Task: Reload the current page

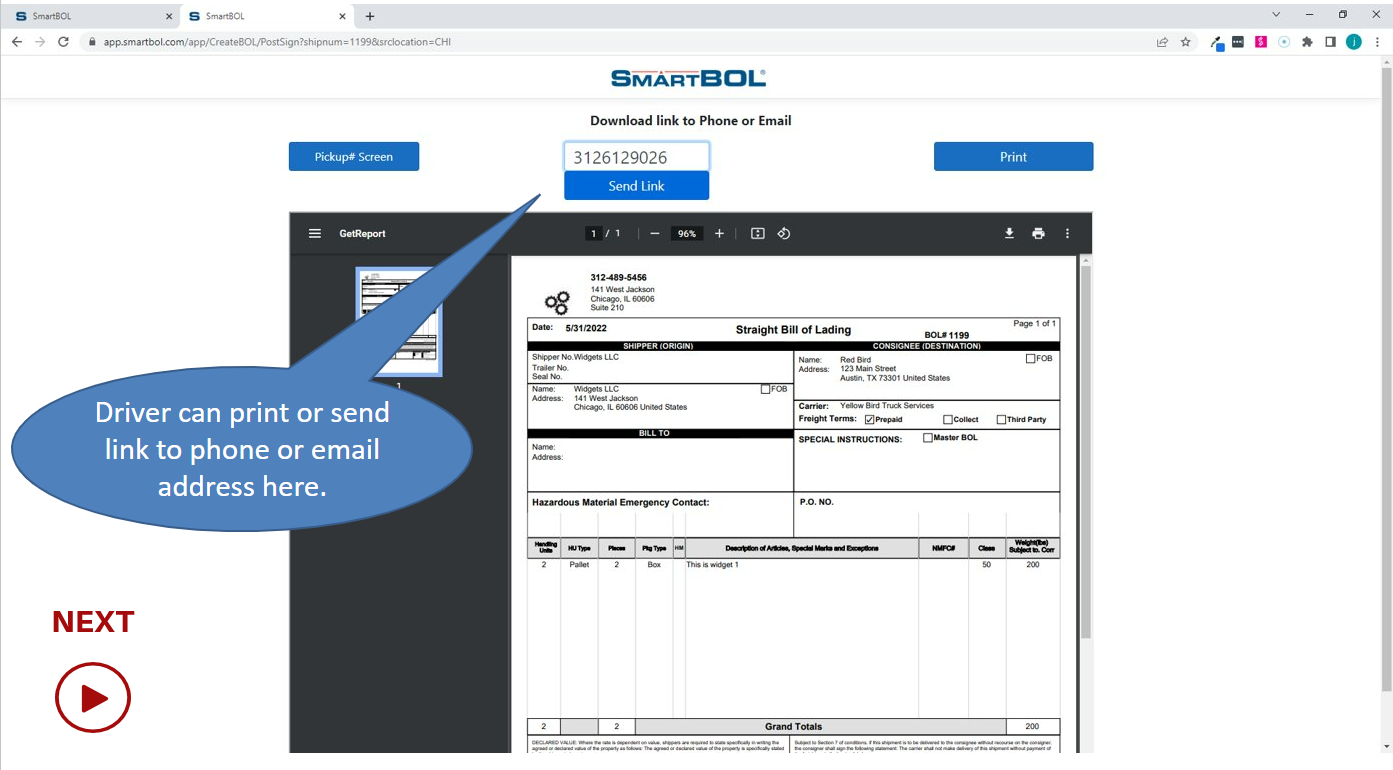Action: [64, 42]
